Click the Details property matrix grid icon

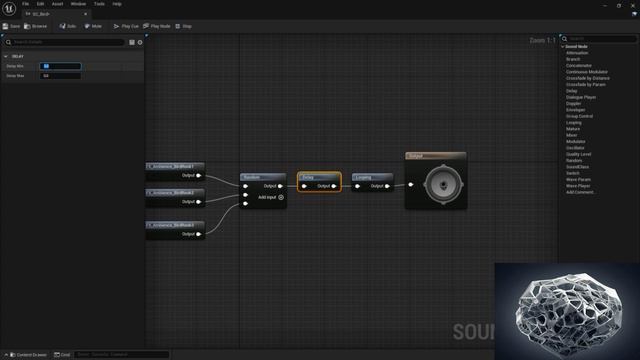(x=132, y=42)
